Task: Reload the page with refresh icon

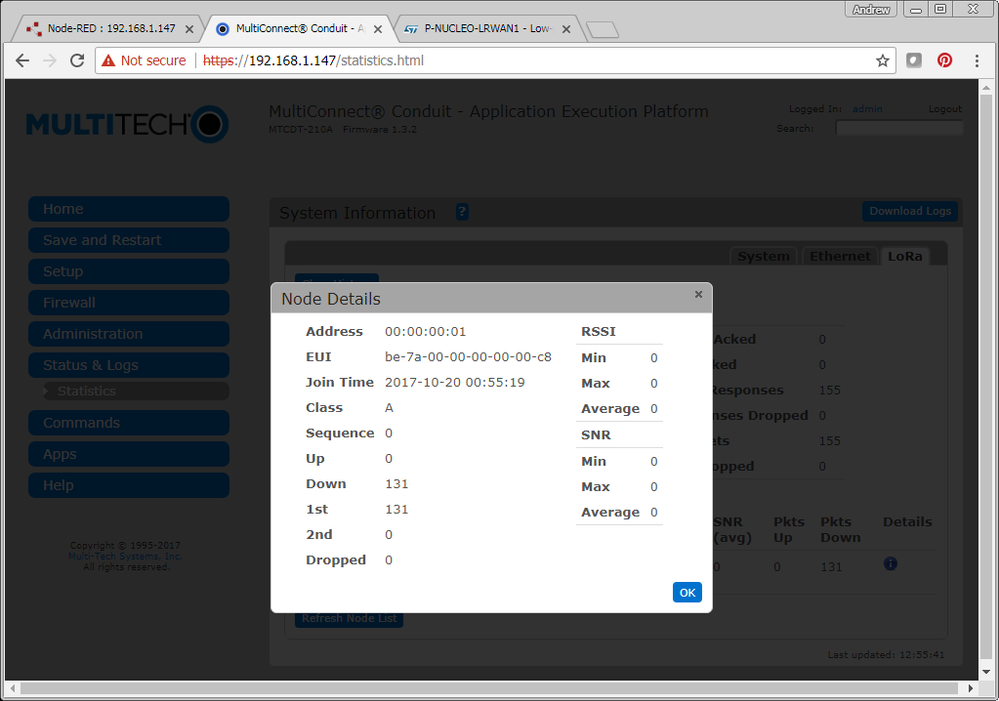Action: click(x=77, y=61)
